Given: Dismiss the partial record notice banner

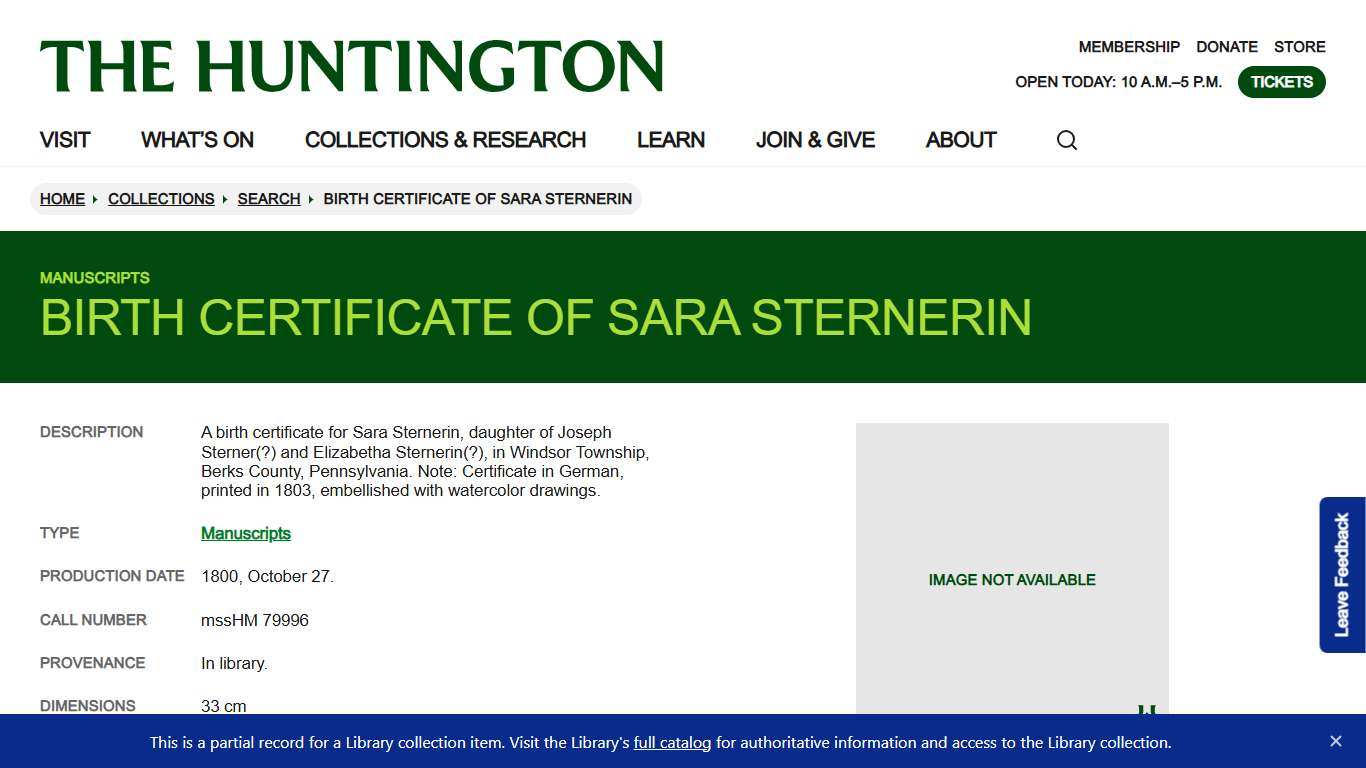Looking at the screenshot, I should (x=1335, y=741).
